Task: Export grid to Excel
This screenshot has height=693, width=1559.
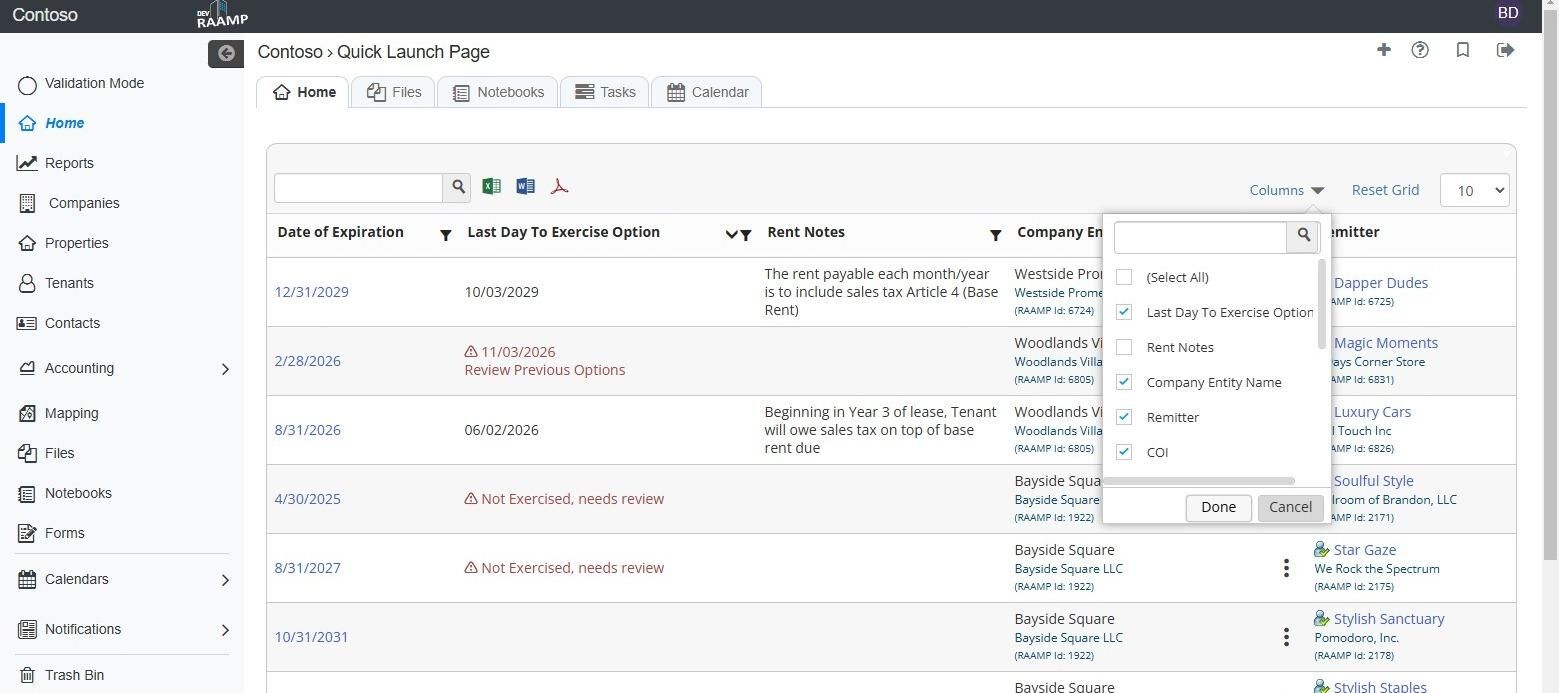Action: [x=491, y=186]
